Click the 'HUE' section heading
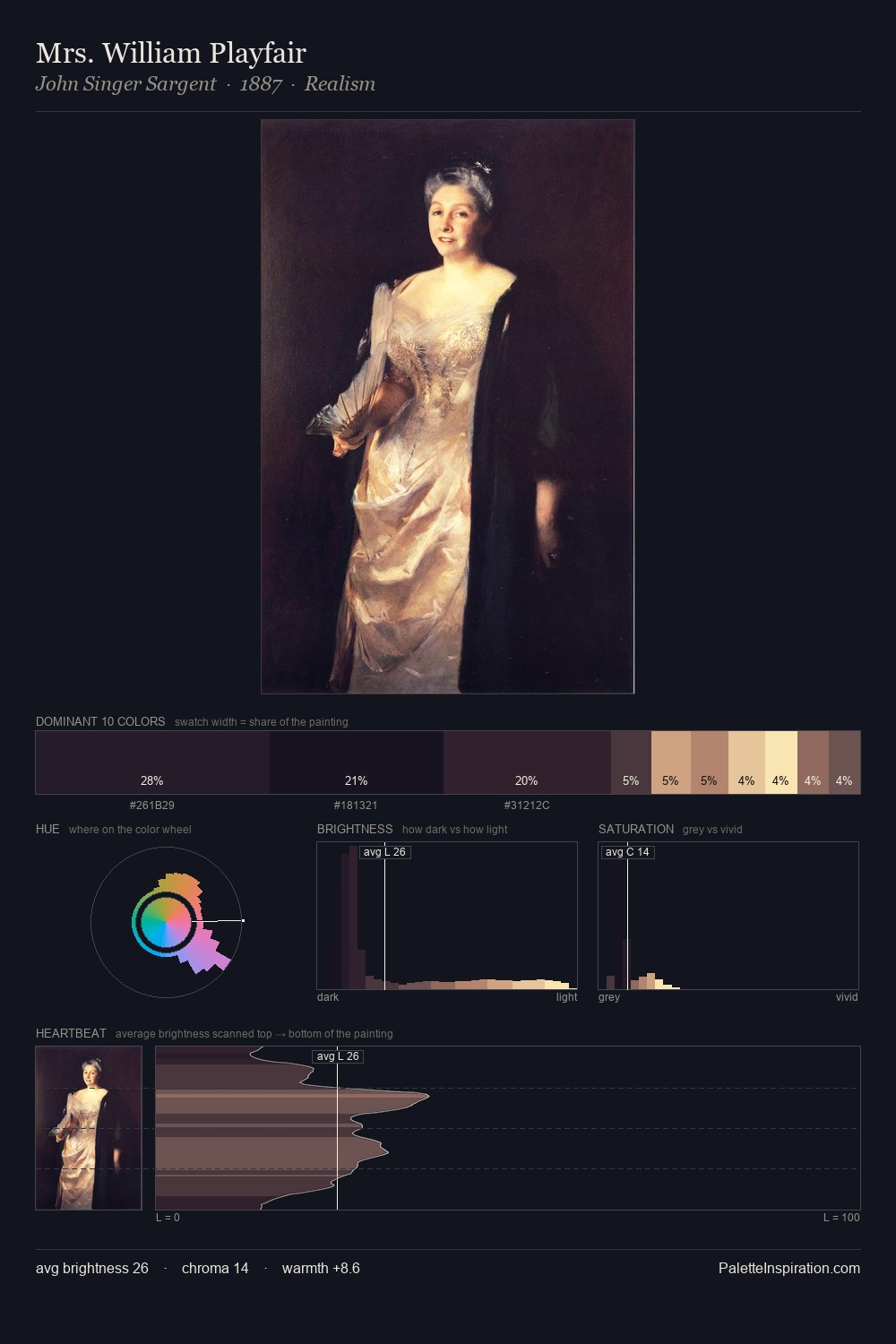This screenshot has height=1344, width=896. pos(47,829)
